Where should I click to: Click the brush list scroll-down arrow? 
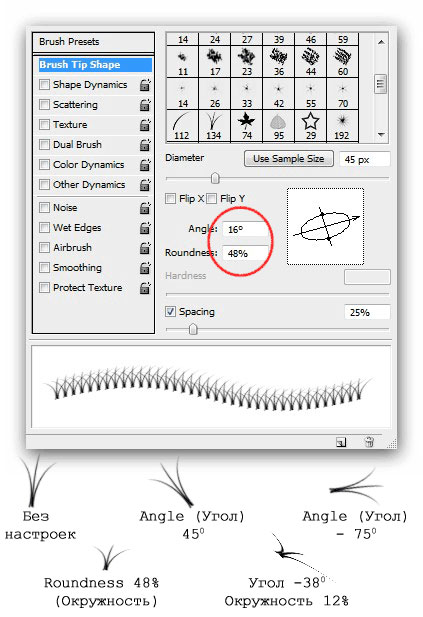381,135
